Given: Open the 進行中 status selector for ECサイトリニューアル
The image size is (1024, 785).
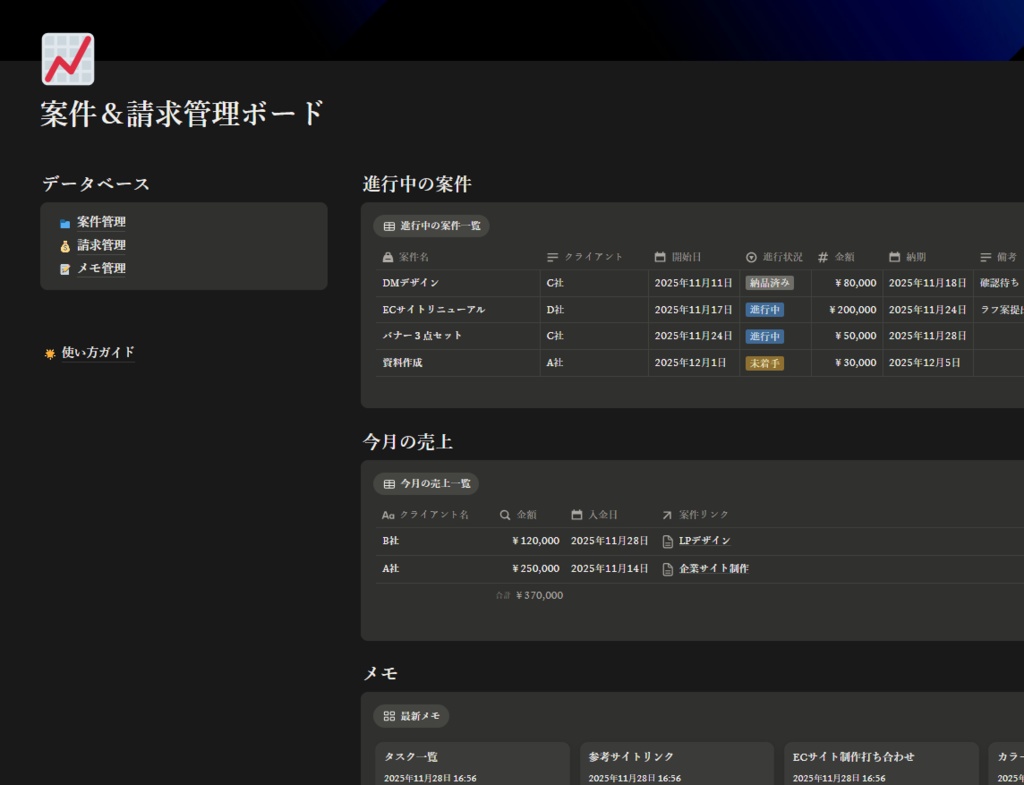Looking at the screenshot, I should click(764, 310).
